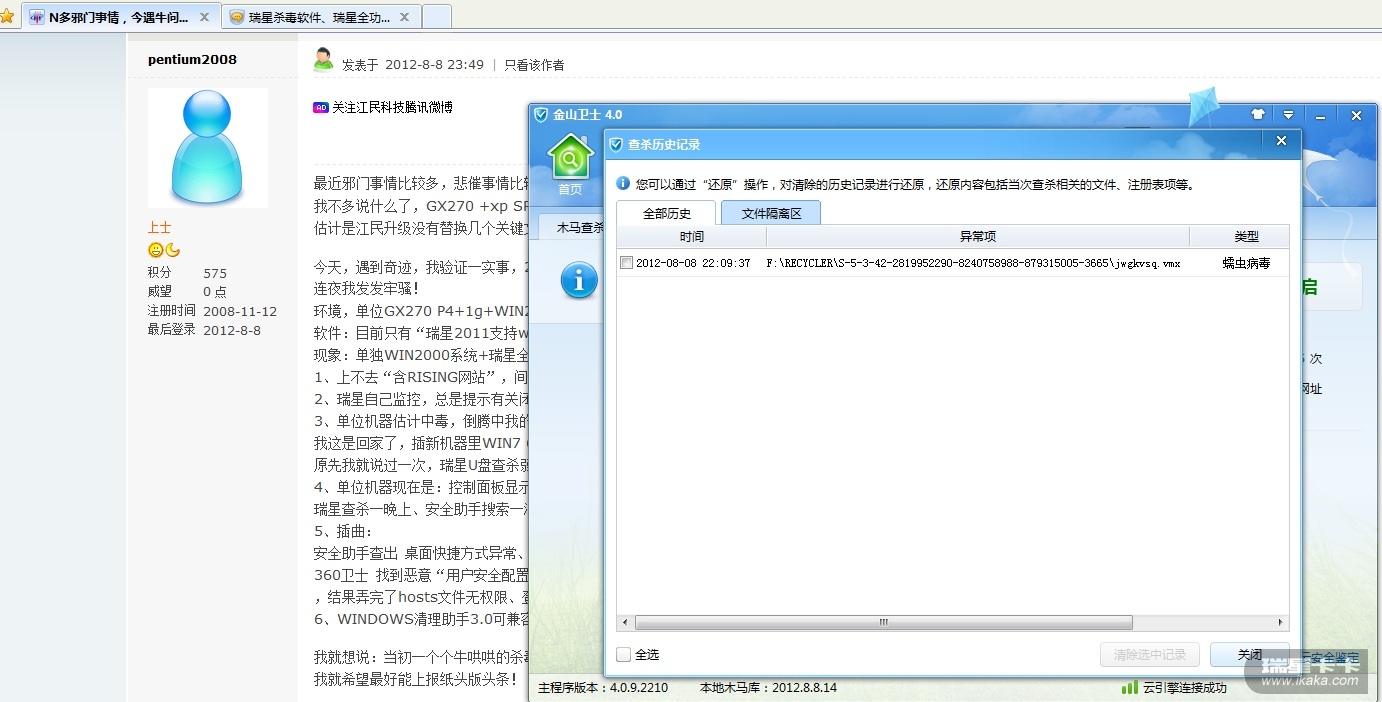1382x702 pixels.
Task: Click the 云引擎连接成功 status text
Action: pyautogui.click(x=1184, y=688)
